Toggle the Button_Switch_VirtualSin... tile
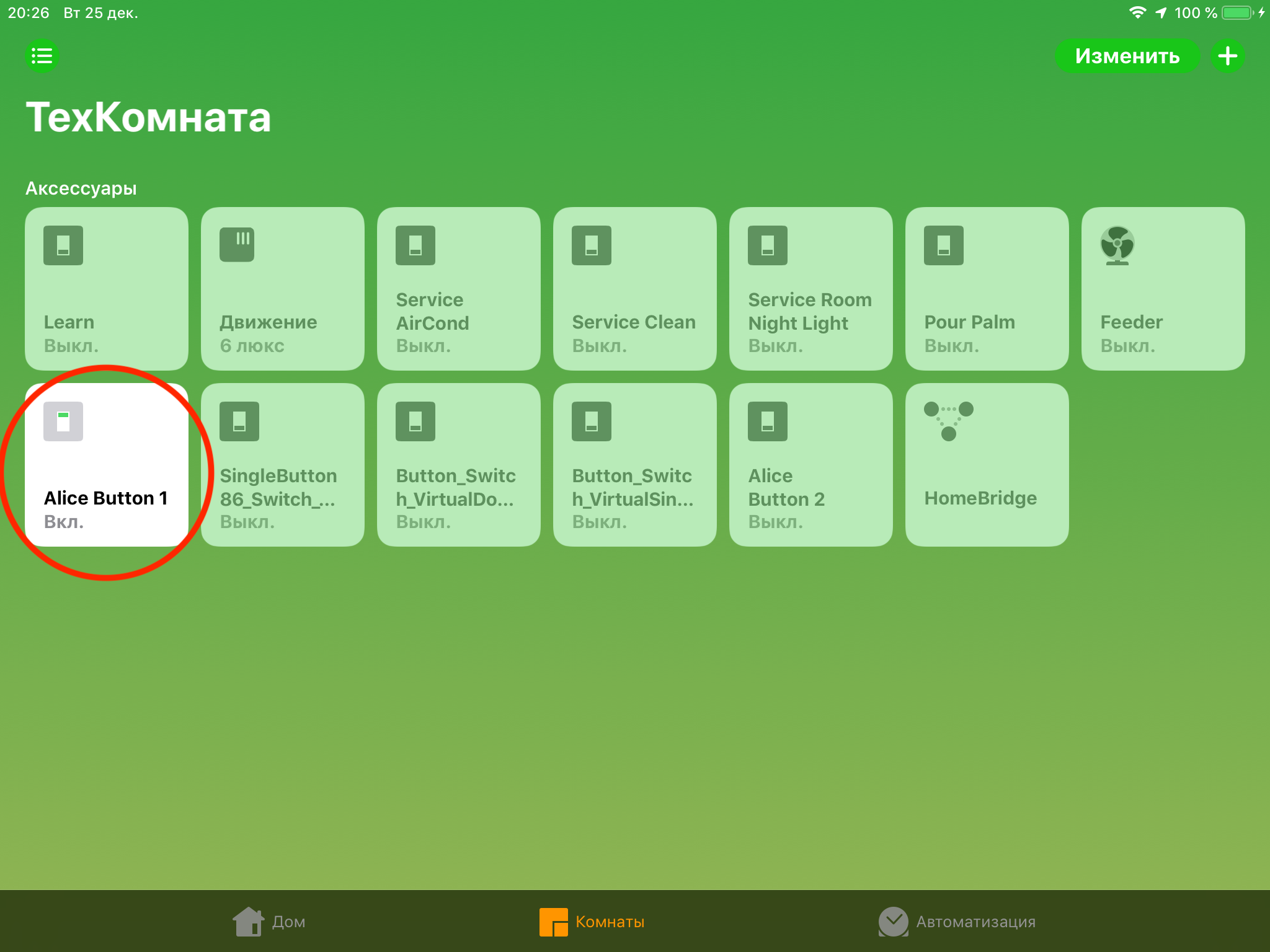Image resolution: width=1270 pixels, height=952 pixels. click(x=635, y=465)
